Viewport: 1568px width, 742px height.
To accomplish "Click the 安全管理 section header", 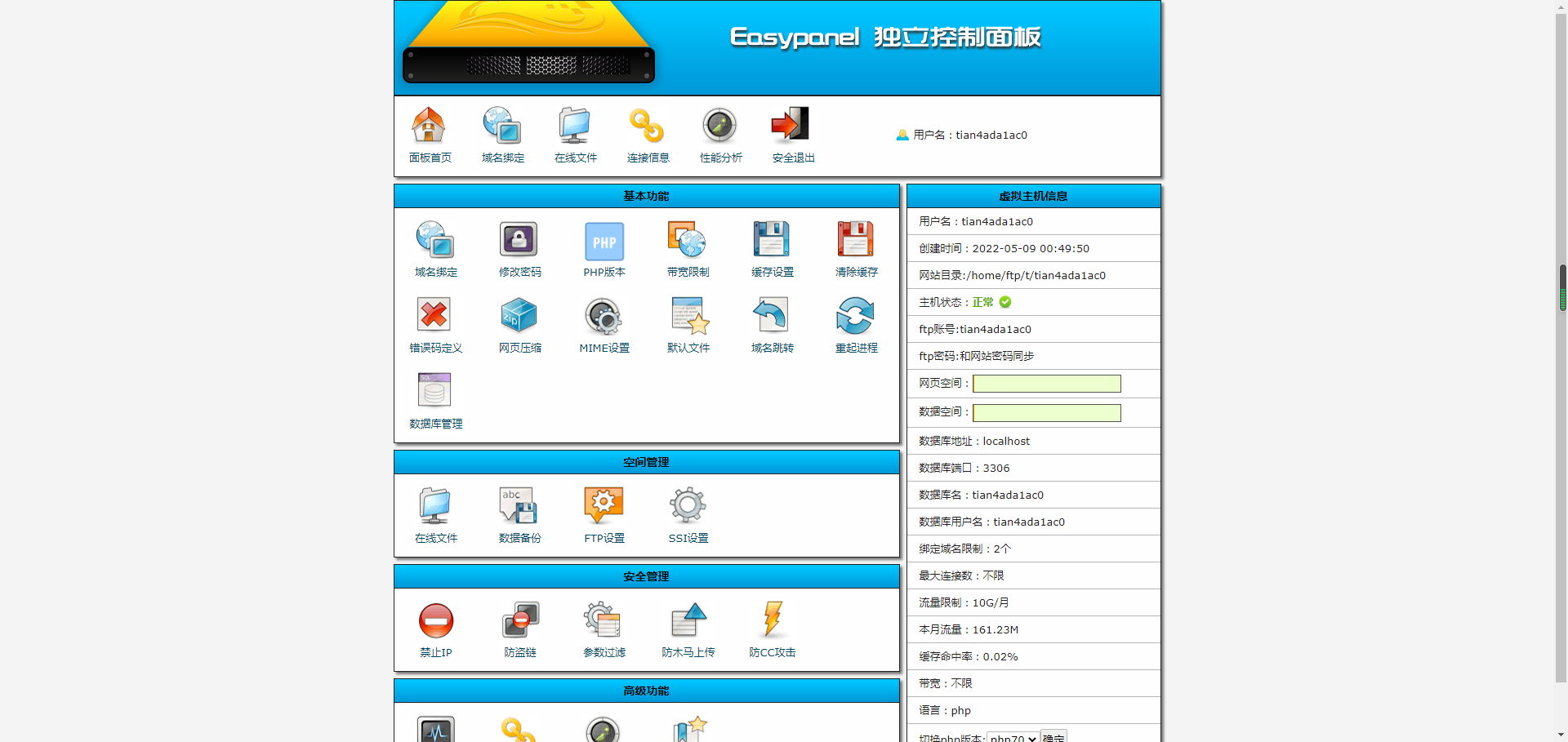I will coord(647,576).
